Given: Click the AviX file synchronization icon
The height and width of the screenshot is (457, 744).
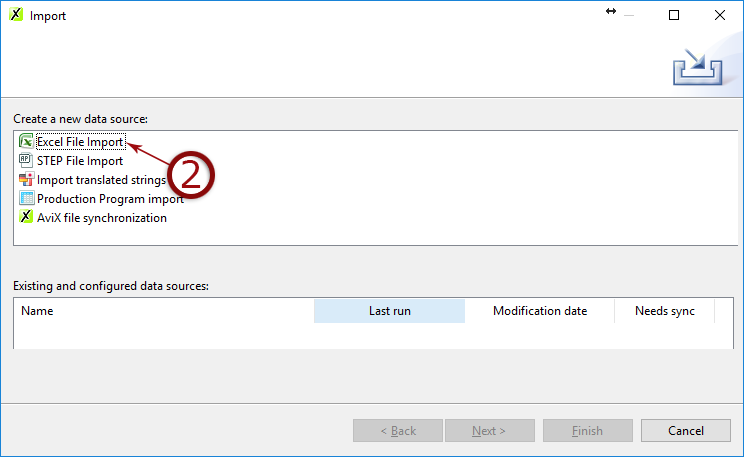Looking at the screenshot, I should (x=27, y=218).
